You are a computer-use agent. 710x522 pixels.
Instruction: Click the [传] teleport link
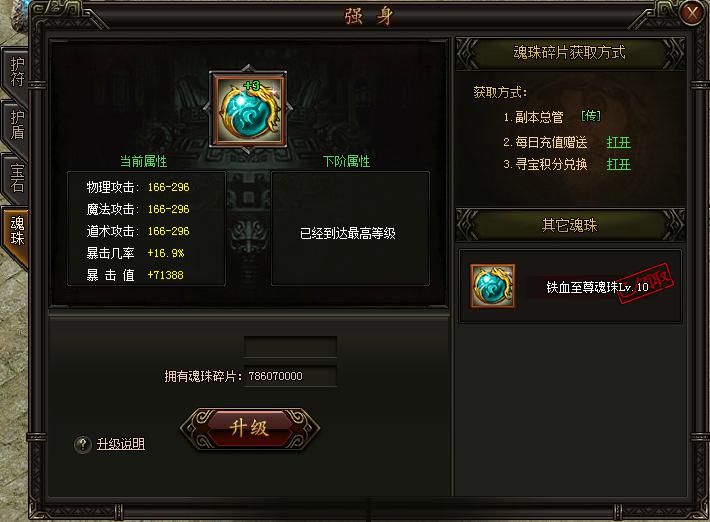[x=591, y=116]
